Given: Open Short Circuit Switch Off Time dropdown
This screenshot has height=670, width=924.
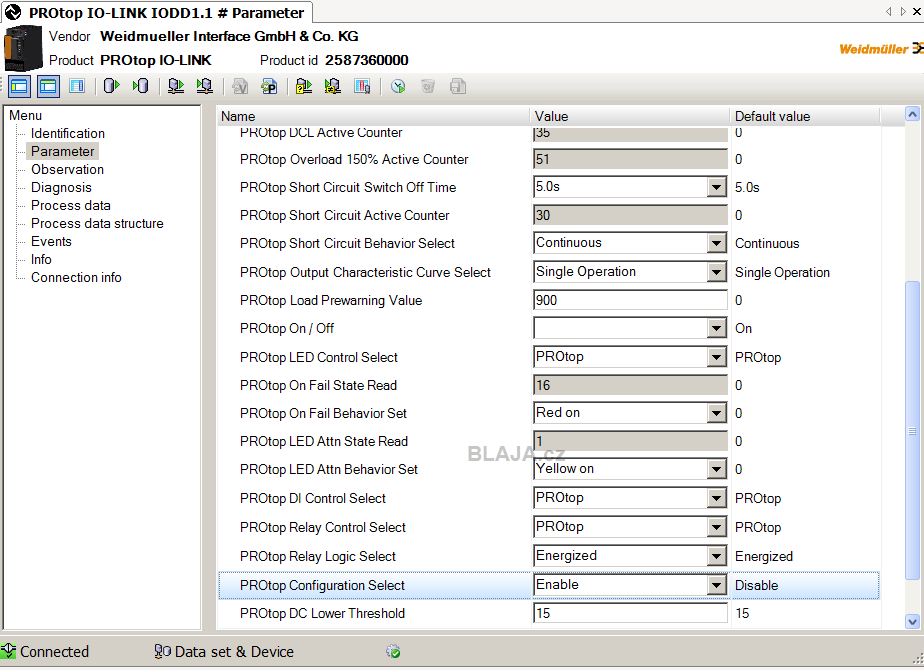Looking at the screenshot, I should (x=716, y=187).
